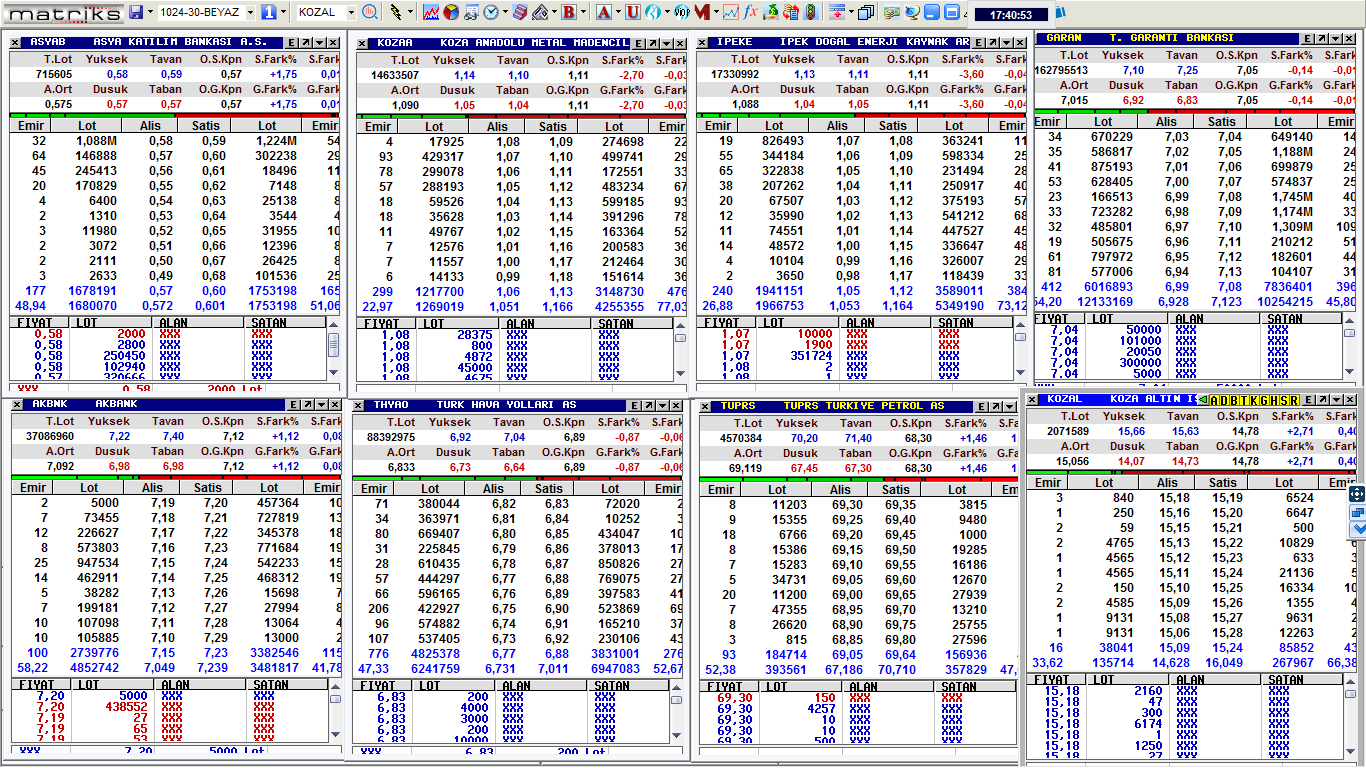Expand the KOZAL symbol combo box

(x=351, y=13)
